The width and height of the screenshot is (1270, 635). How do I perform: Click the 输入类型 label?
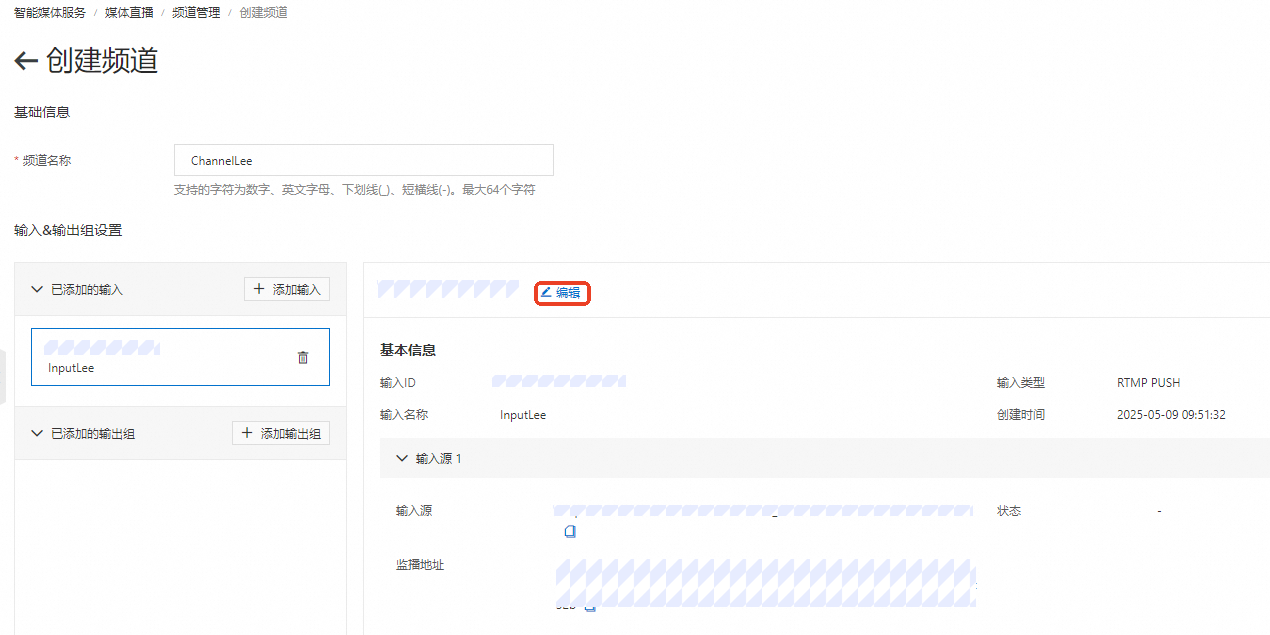(1021, 383)
